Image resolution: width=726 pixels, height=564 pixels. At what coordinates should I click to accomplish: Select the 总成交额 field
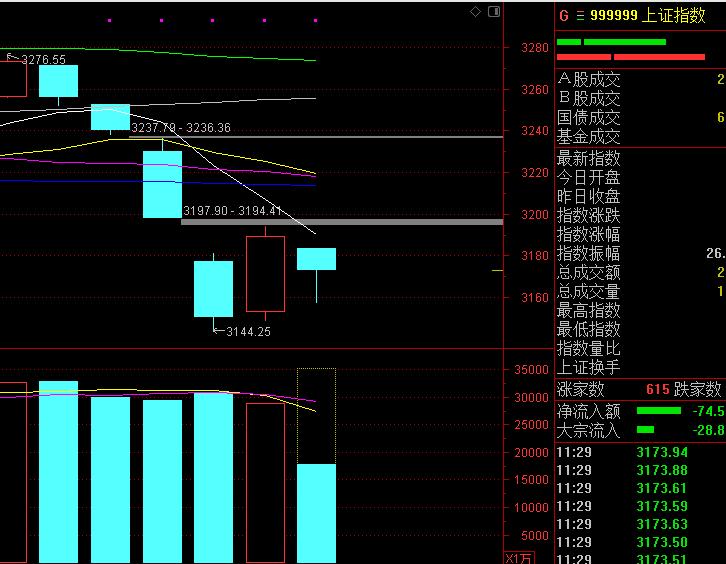click(x=640, y=272)
